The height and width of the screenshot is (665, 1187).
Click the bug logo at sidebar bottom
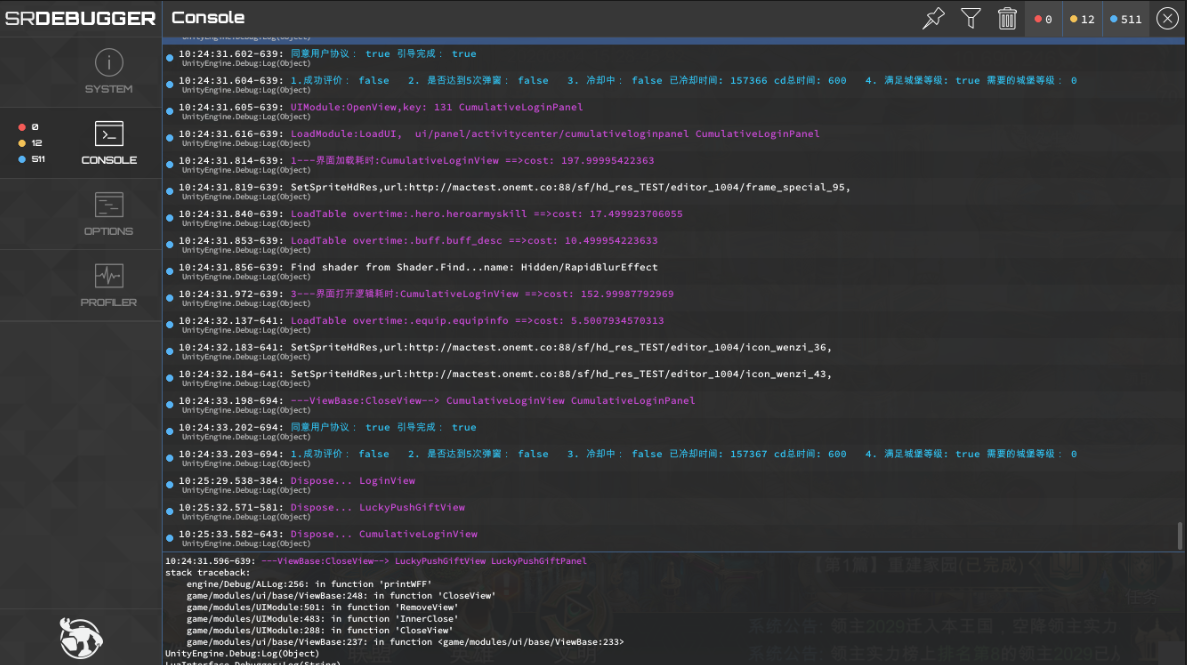pyautogui.click(x=81, y=638)
